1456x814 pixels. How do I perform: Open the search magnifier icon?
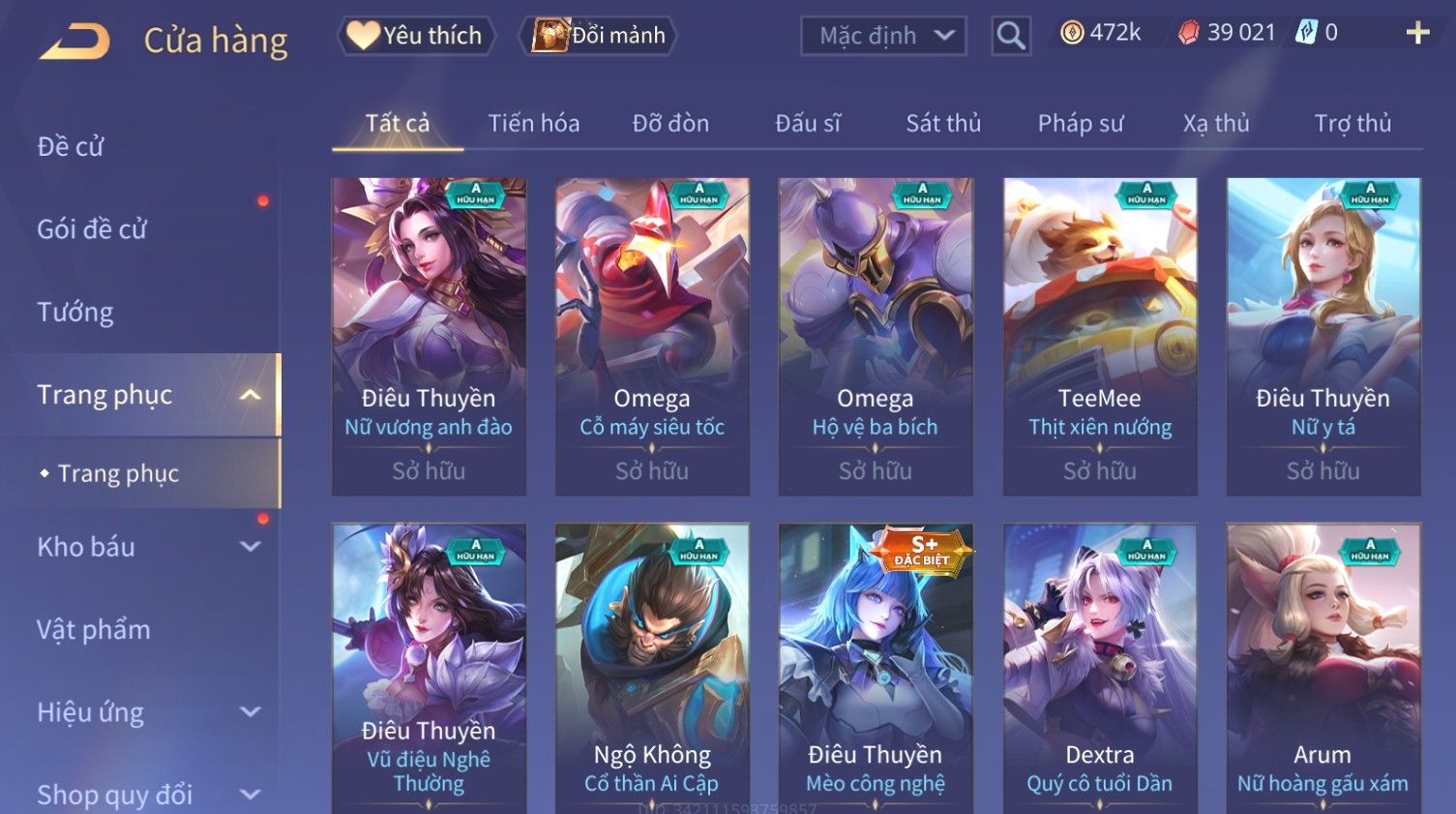coord(1011,36)
